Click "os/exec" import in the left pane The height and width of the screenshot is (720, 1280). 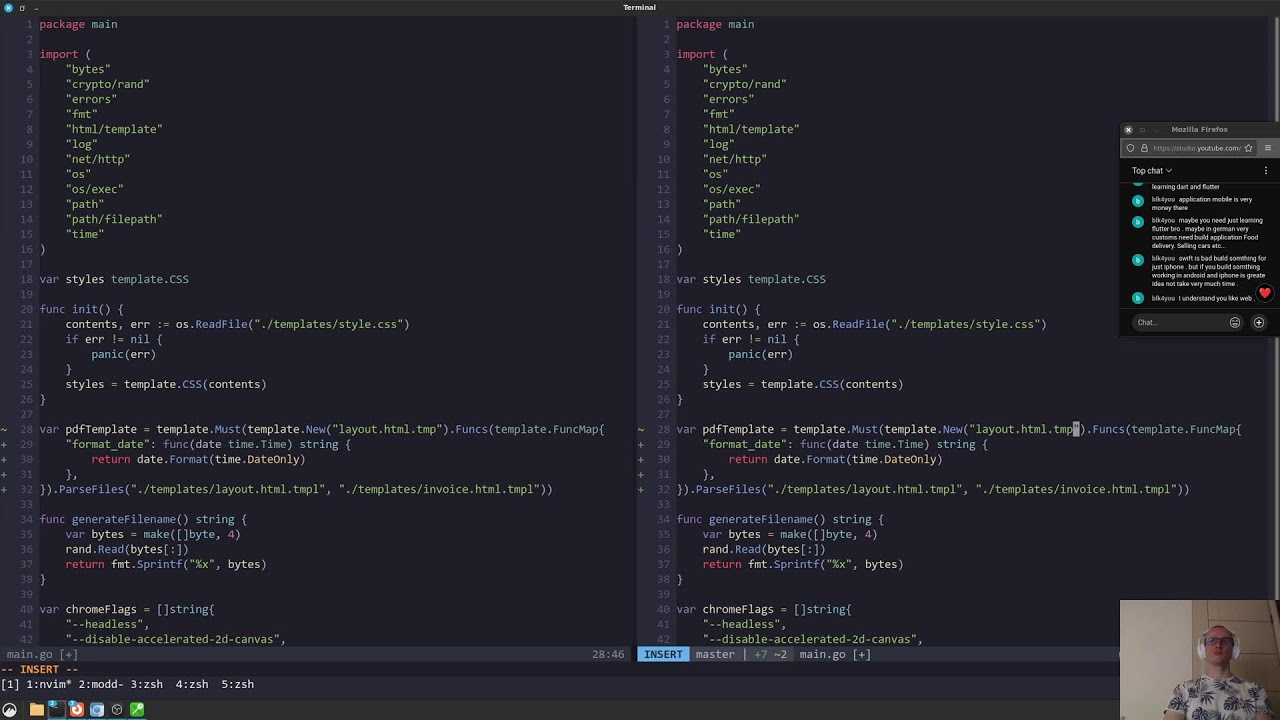coord(94,189)
